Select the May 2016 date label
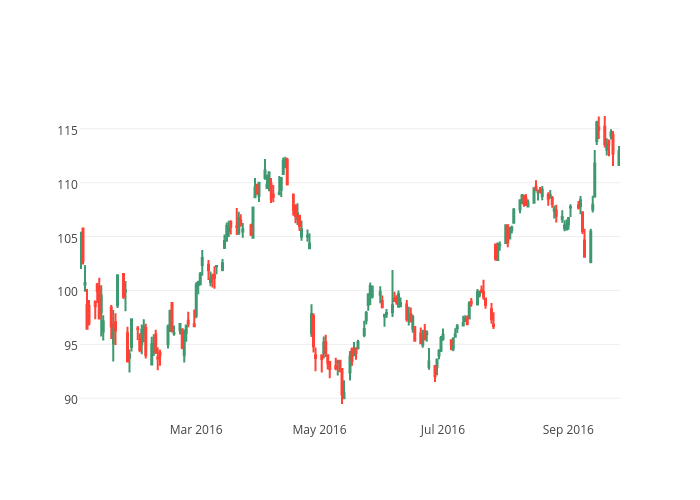 pos(319,430)
